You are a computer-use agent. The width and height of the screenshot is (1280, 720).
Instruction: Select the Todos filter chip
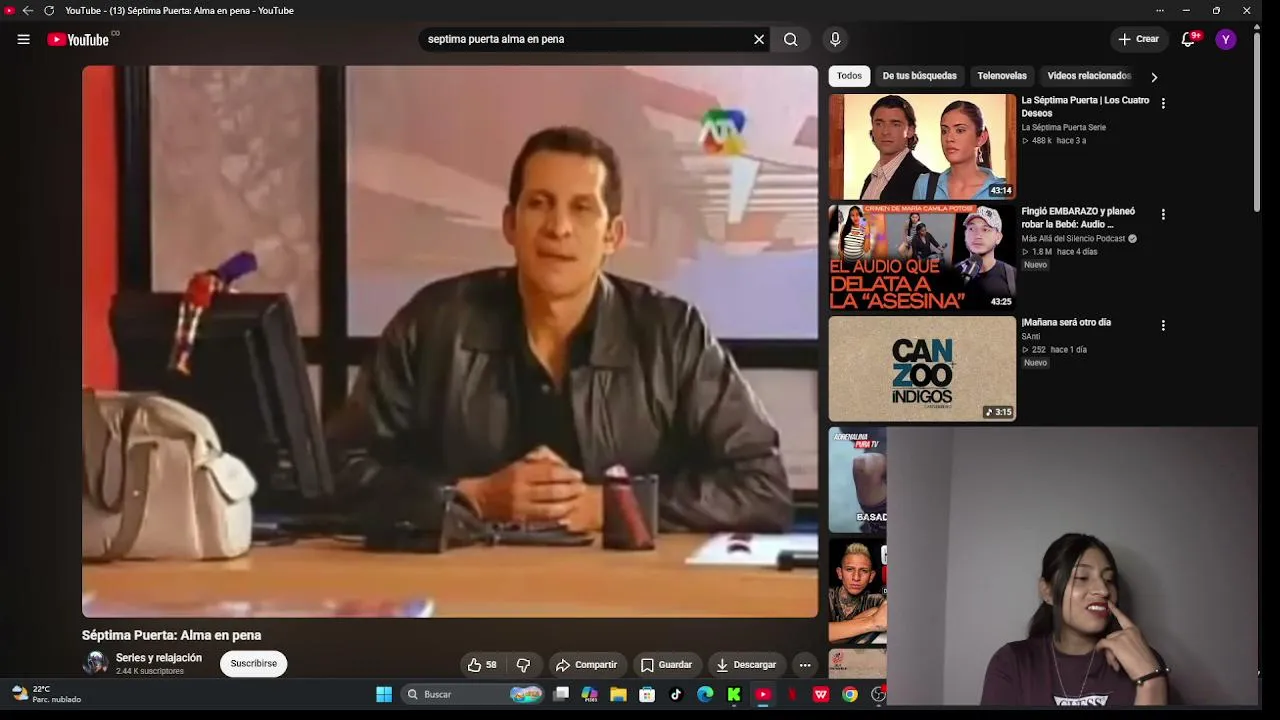tap(849, 76)
